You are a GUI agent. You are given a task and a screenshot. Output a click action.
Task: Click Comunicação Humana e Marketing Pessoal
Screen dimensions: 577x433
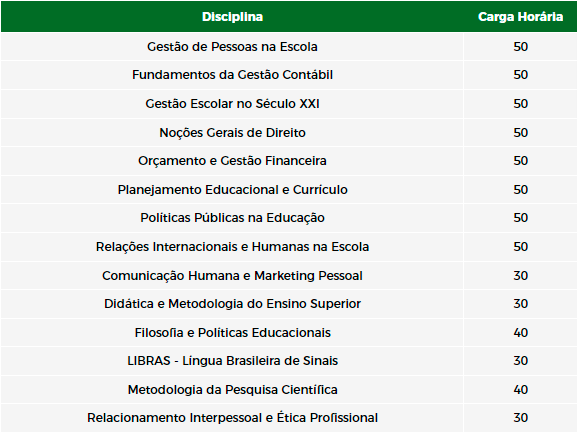click(x=232, y=276)
